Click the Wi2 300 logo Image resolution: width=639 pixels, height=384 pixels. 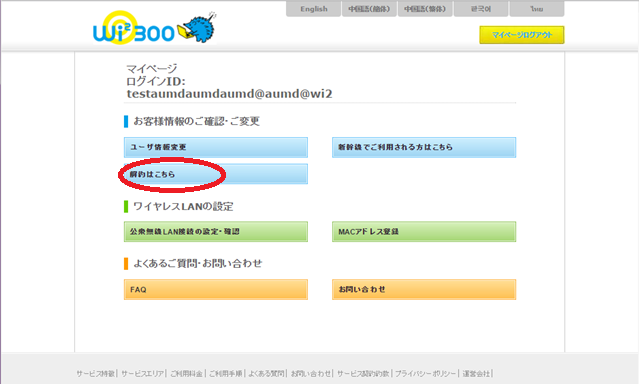click(x=134, y=28)
